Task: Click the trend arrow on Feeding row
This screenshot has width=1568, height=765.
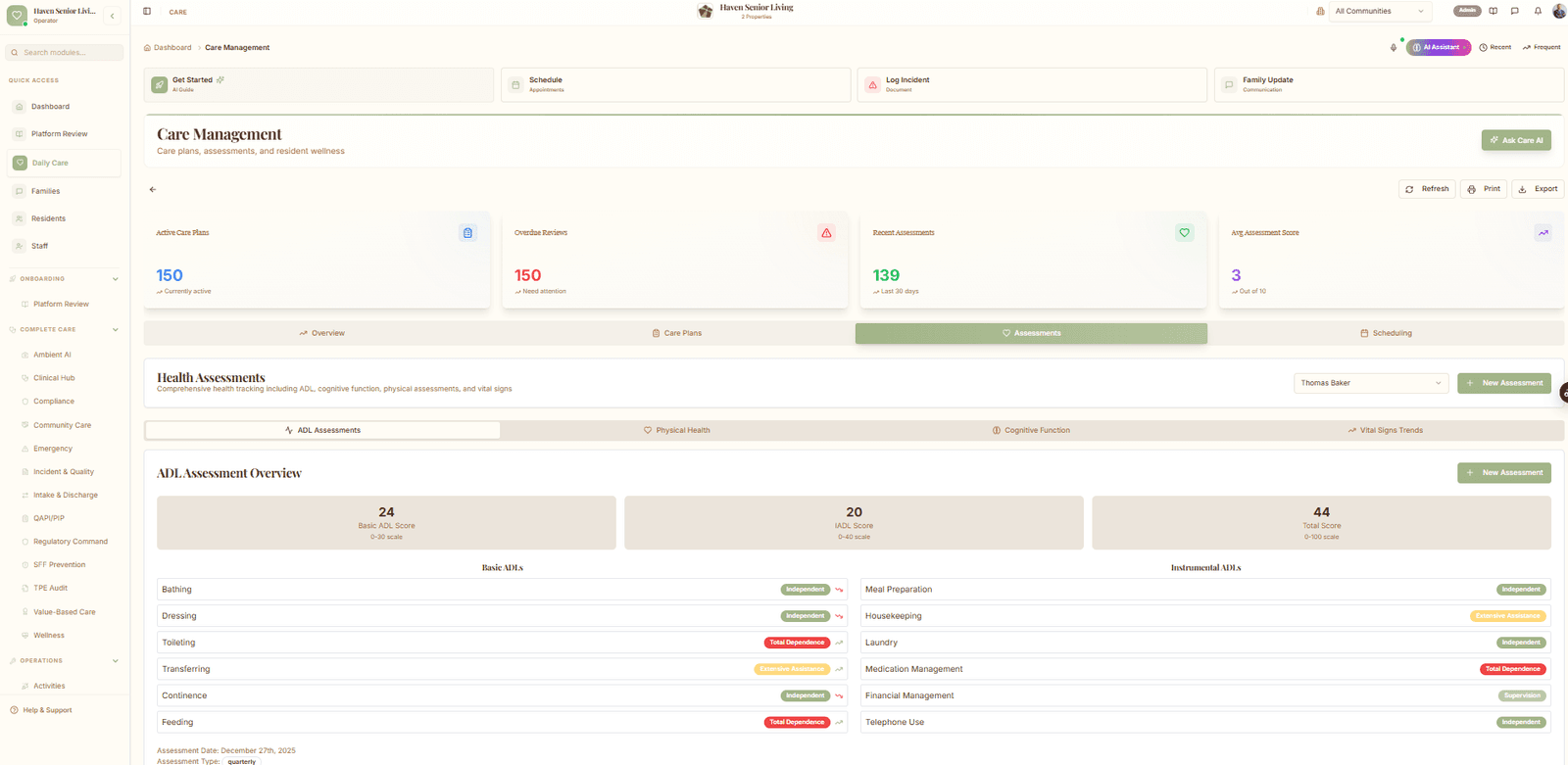Action: point(839,722)
